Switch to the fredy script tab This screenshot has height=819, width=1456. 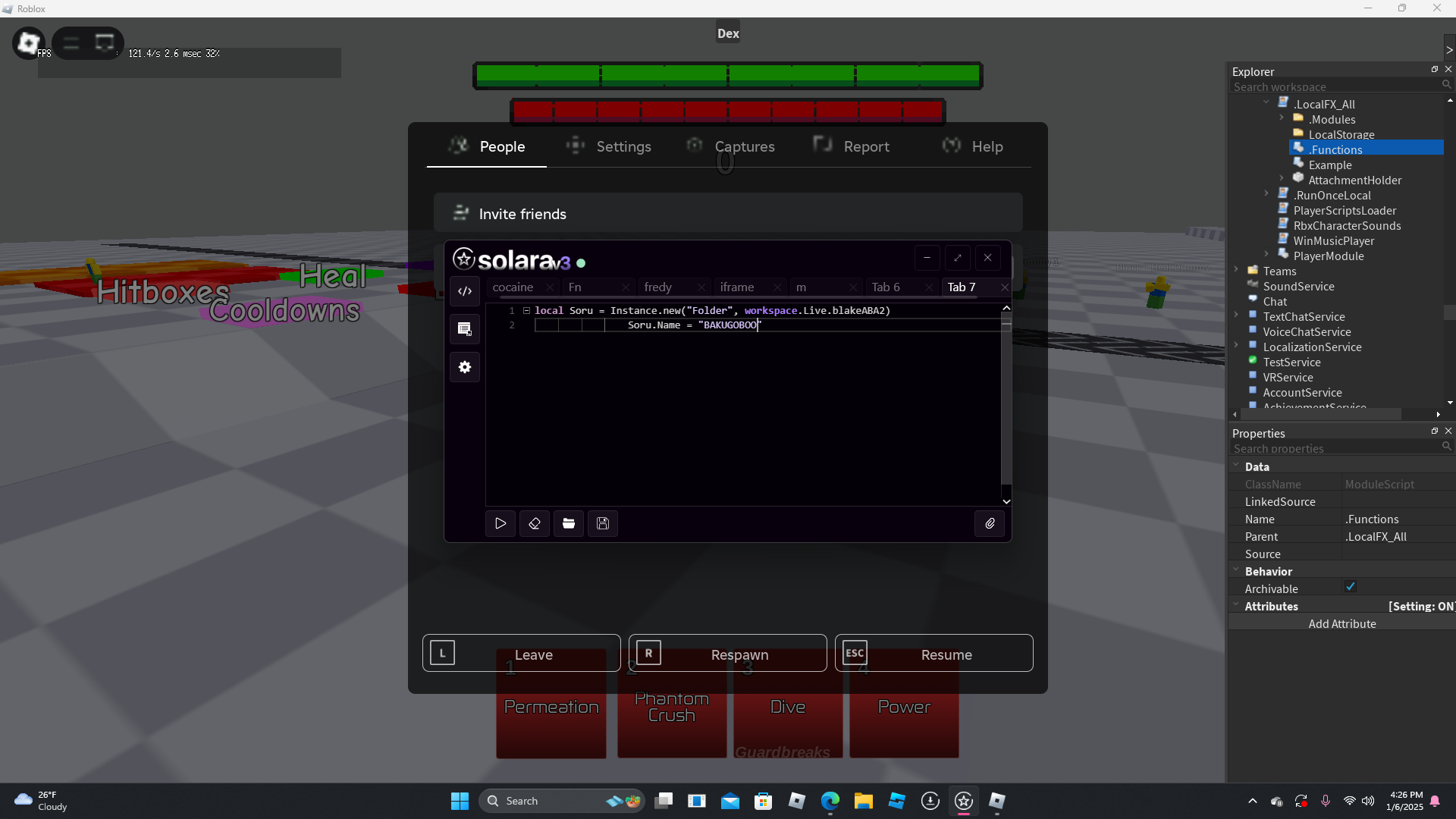[x=658, y=287]
